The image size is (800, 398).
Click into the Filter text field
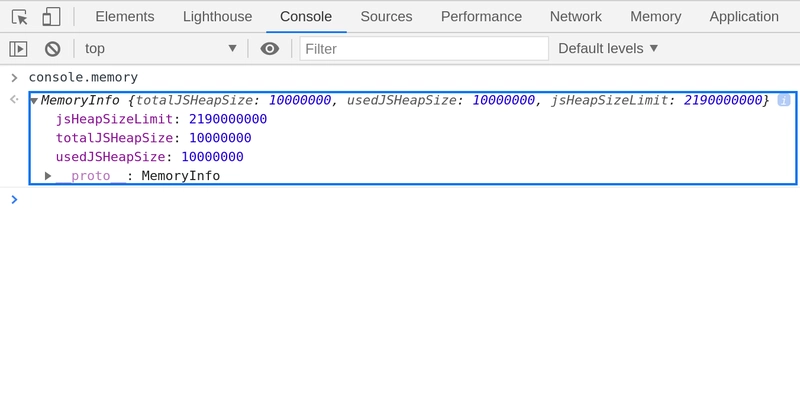(424, 48)
